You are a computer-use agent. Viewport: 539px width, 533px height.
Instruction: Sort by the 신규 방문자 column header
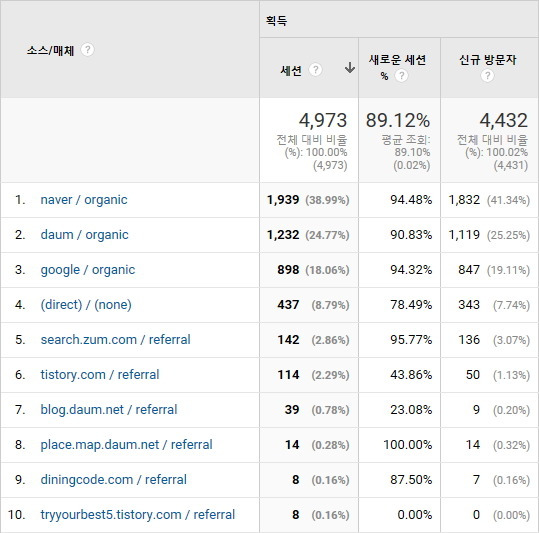click(x=487, y=60)
